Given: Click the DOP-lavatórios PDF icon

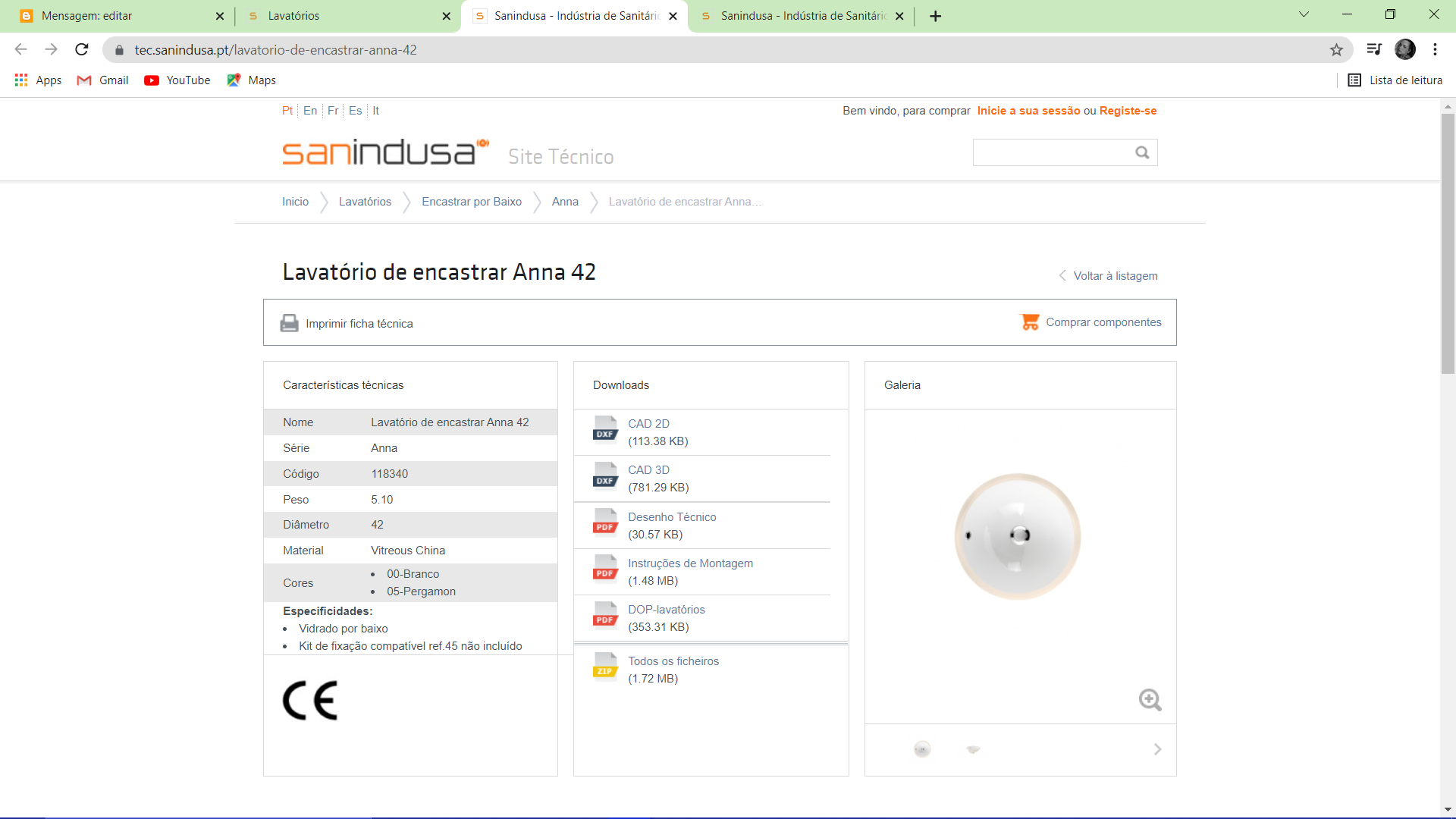Looking at the screenshot, I should coord(605,614).
